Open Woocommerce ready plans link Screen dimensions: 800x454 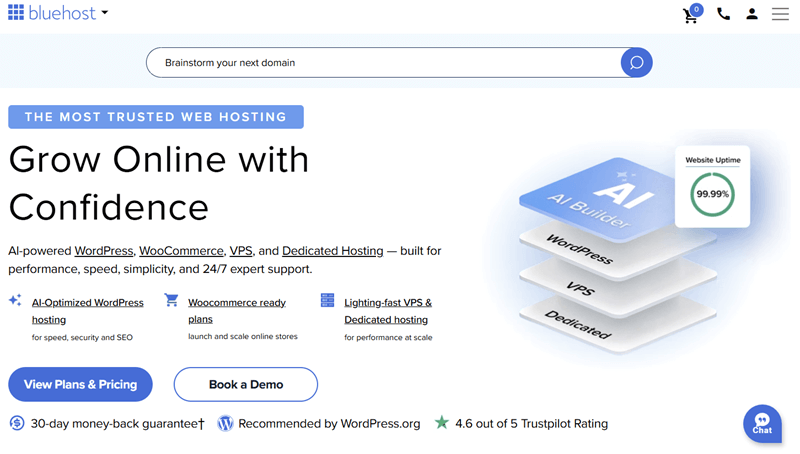pos(237,311)
